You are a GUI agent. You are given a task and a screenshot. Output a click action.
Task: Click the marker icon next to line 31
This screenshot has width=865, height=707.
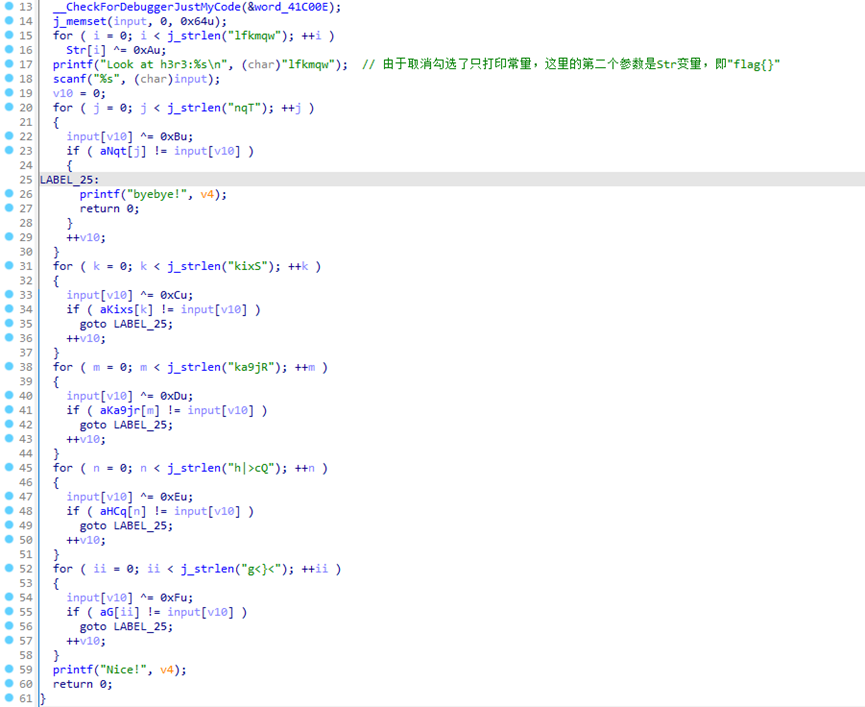tap(8, 266)
